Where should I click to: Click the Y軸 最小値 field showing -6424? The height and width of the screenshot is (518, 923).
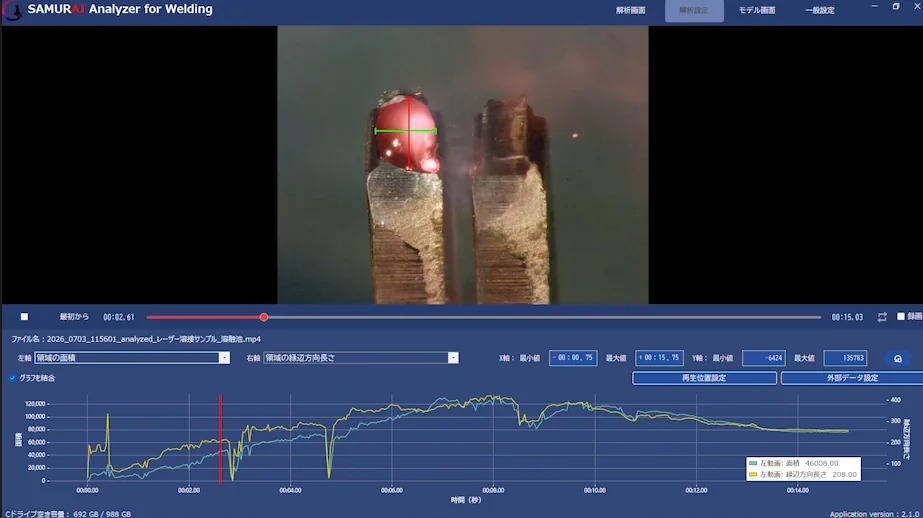point(763,358)
